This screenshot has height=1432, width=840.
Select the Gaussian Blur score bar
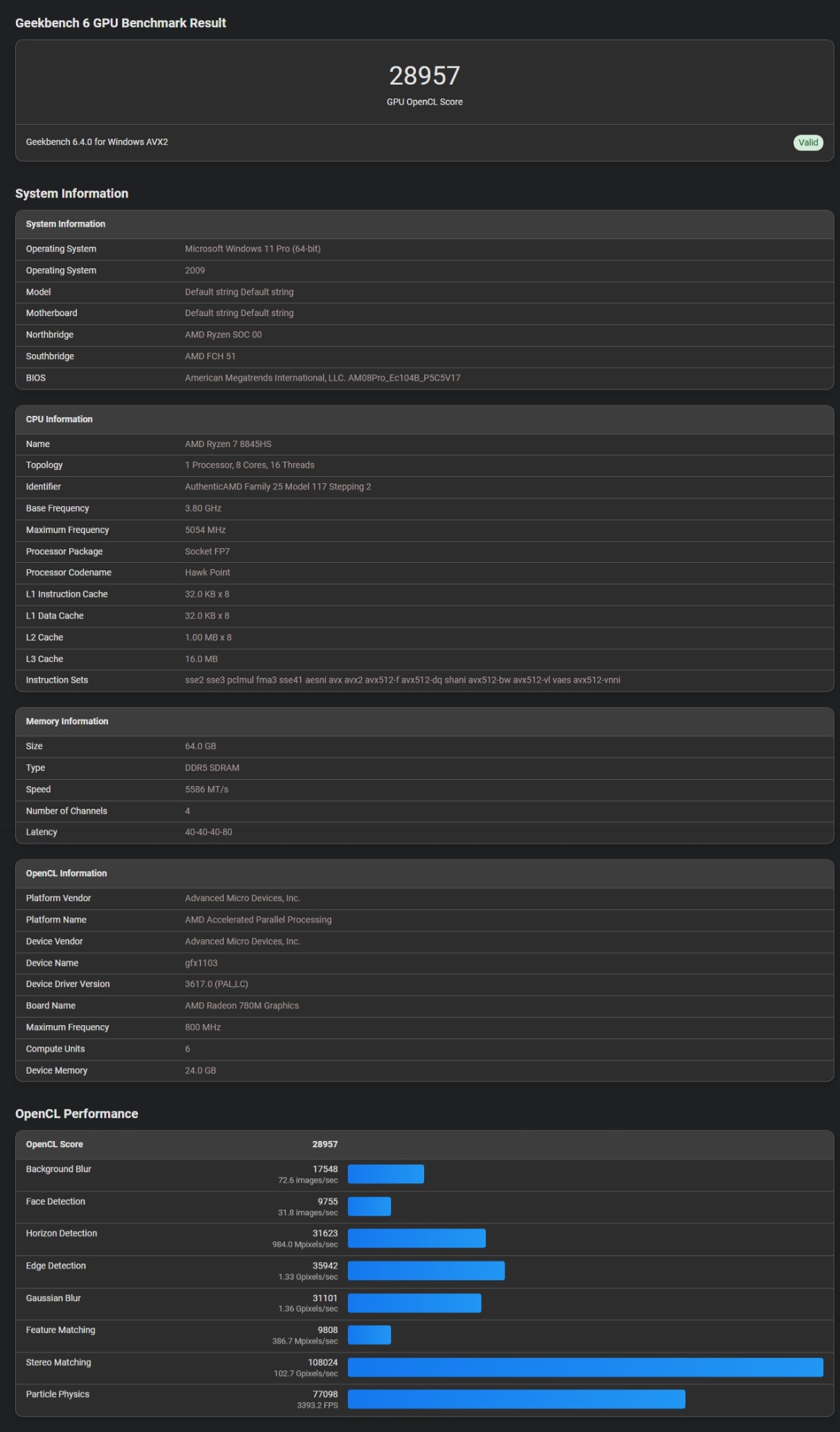(x=414, y=1303)
